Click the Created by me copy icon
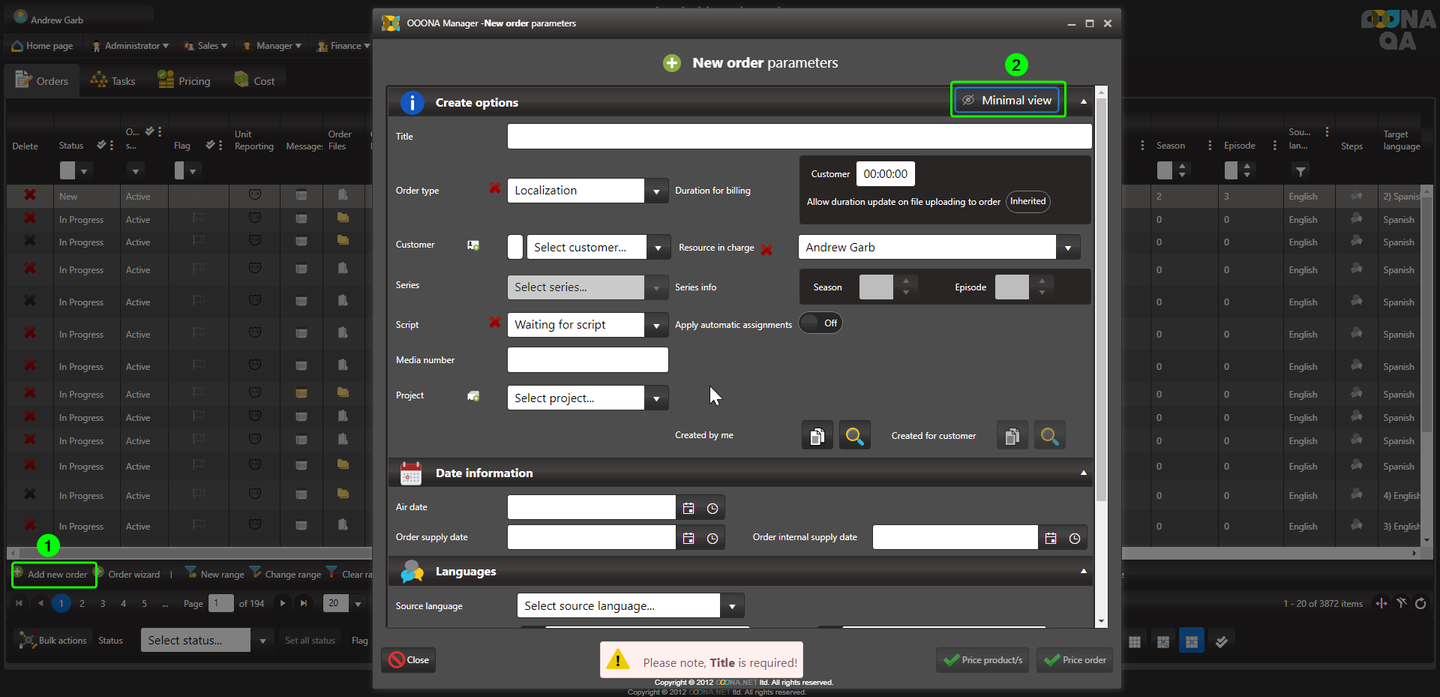 click(x=817, y=436)
